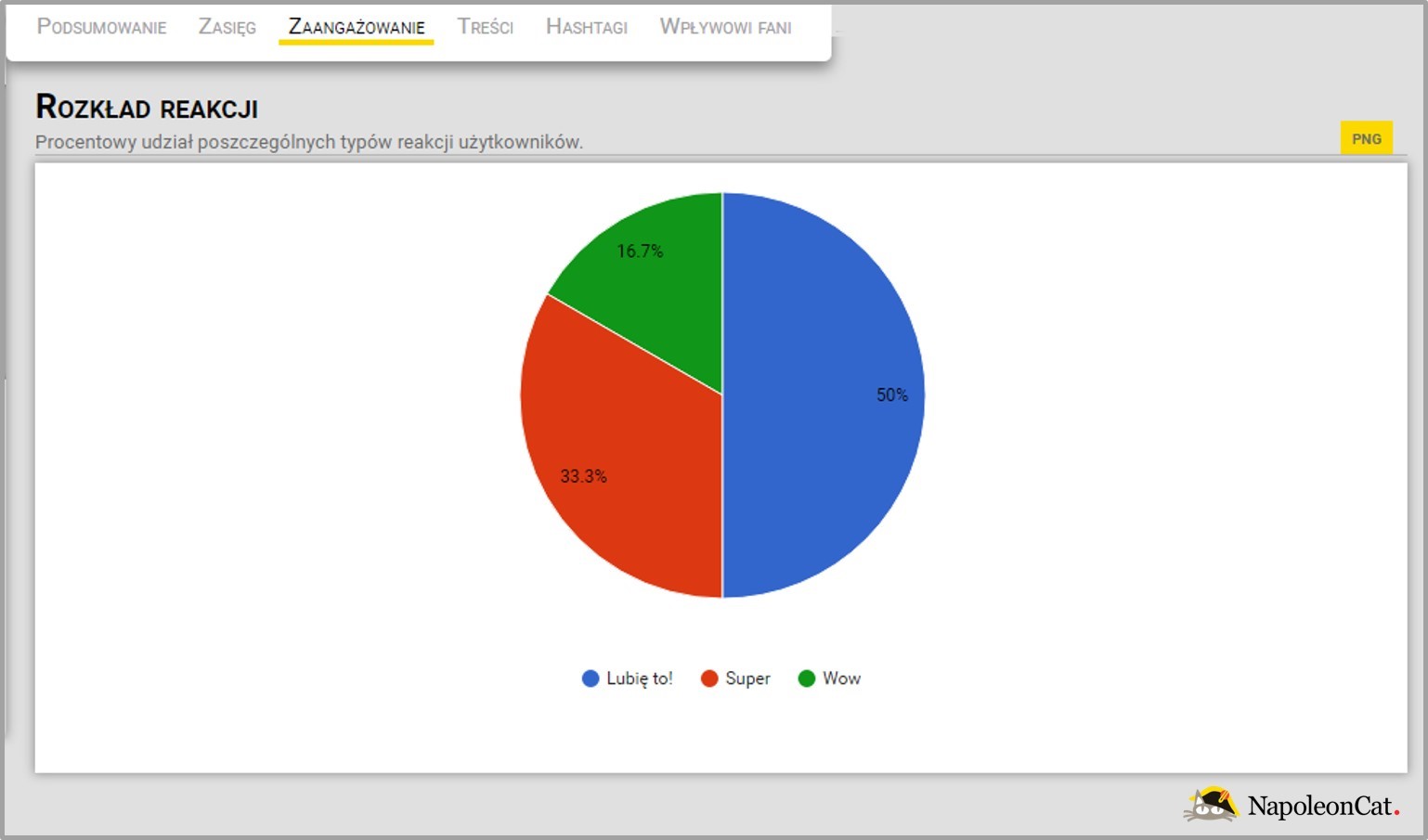Screen dimensions: 1428x840
Task: Toggle the "Lubię to!" legend label
Action: click(x=639, y=678)
